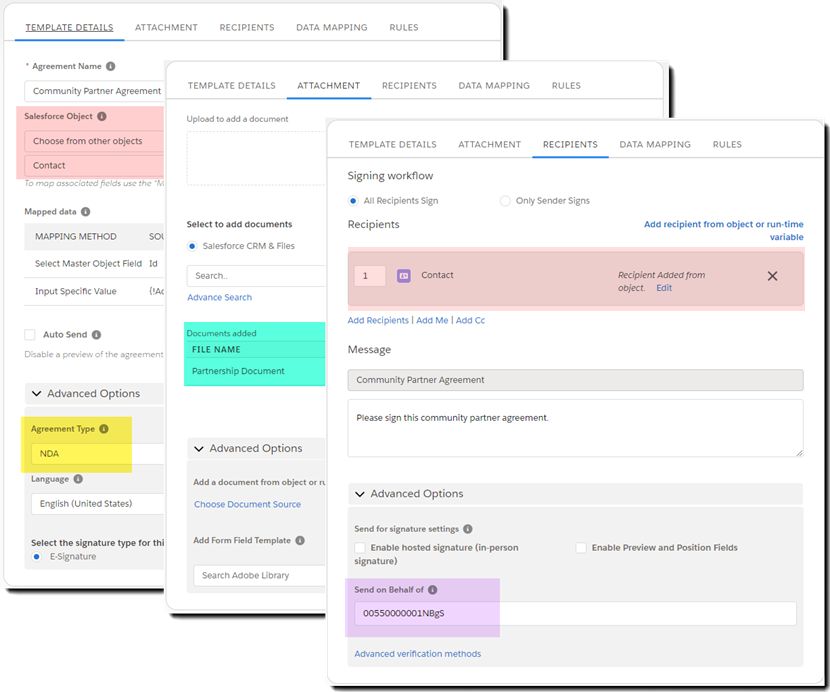Open Rules tab in the front window
The height and width of the screenshot is (692, 830).
tap(727, 145)
